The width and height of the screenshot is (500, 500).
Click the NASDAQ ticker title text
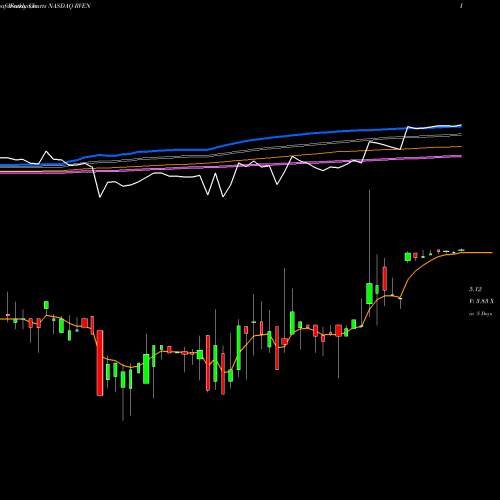pyautogui.click(x=70, y=6)
